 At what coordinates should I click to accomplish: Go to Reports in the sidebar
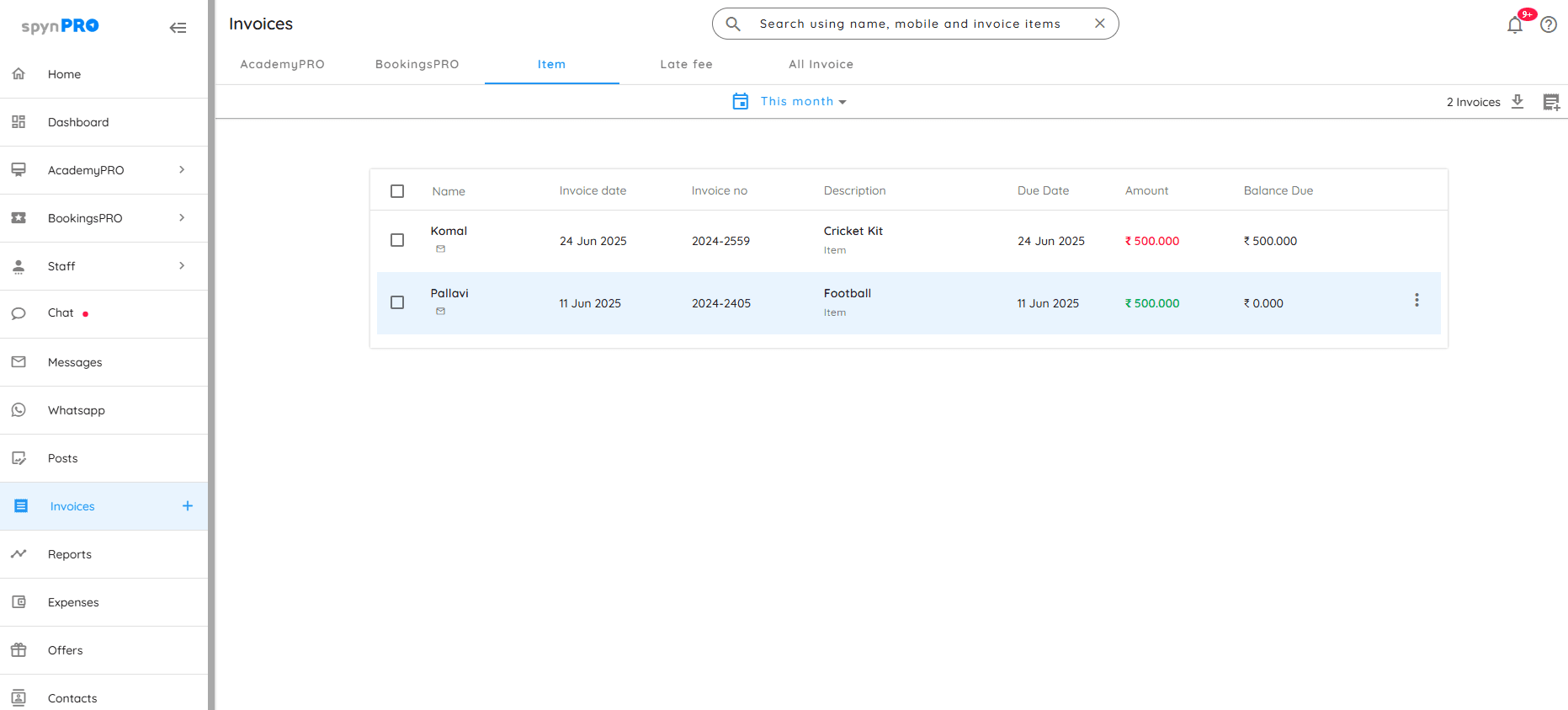[70, 554]
